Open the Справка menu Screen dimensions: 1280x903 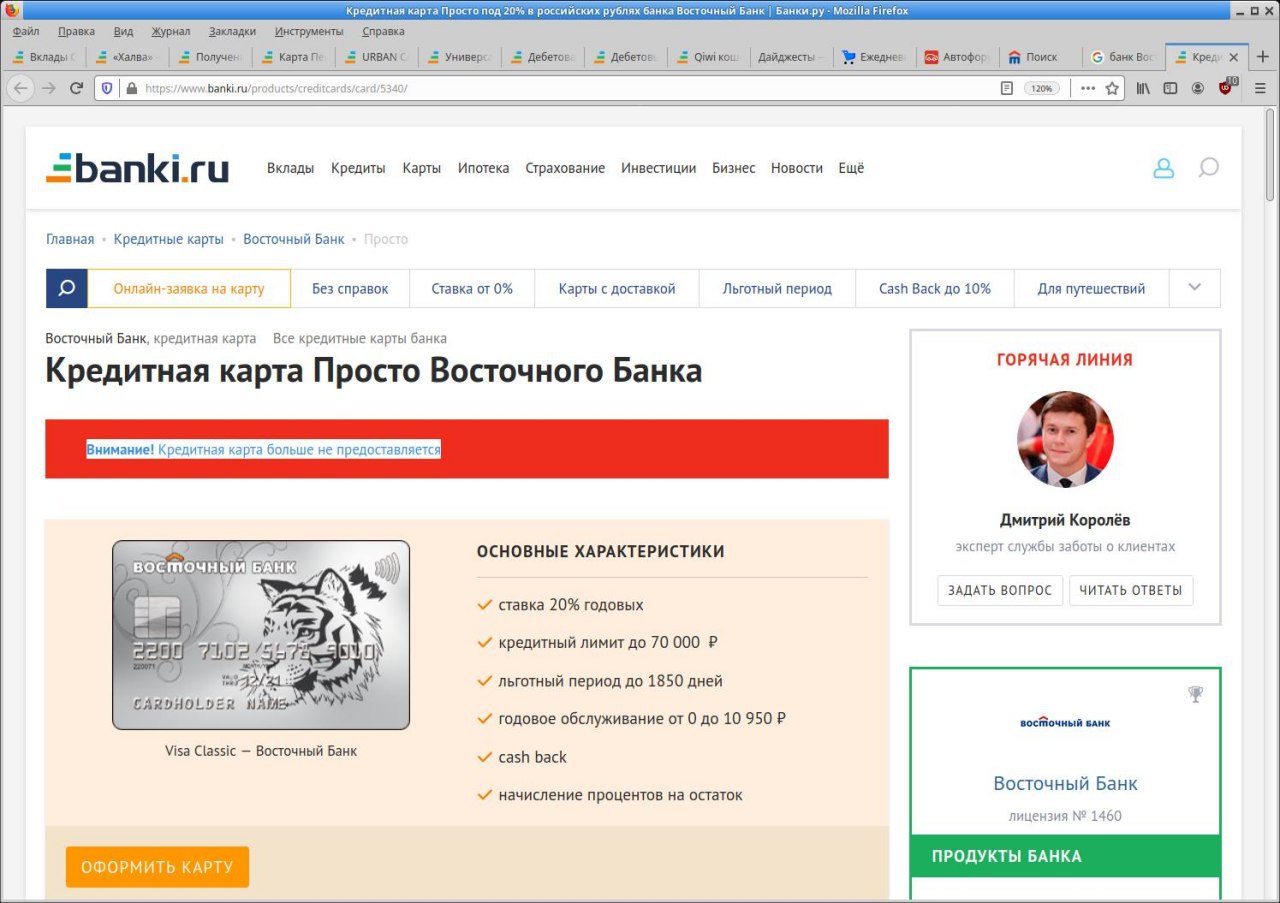383,31
